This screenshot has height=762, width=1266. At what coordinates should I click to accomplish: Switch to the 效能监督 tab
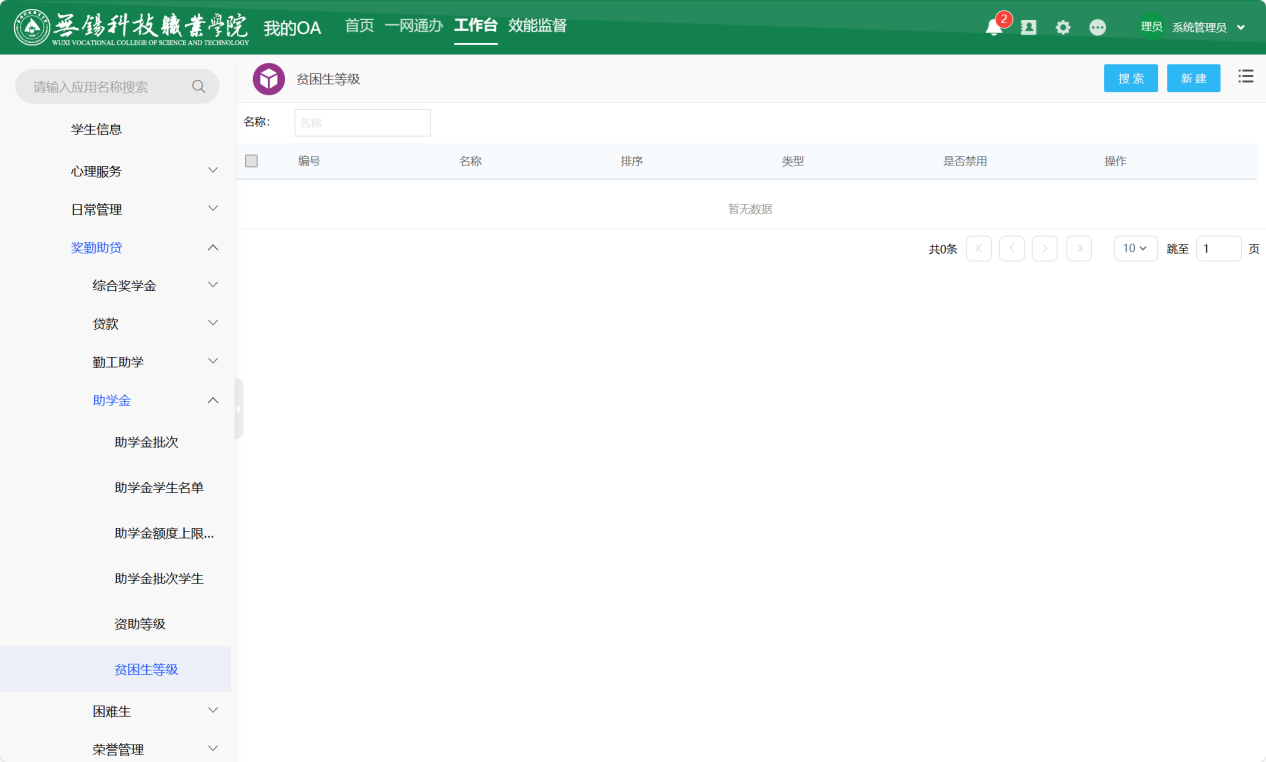[x=537, y=26]
